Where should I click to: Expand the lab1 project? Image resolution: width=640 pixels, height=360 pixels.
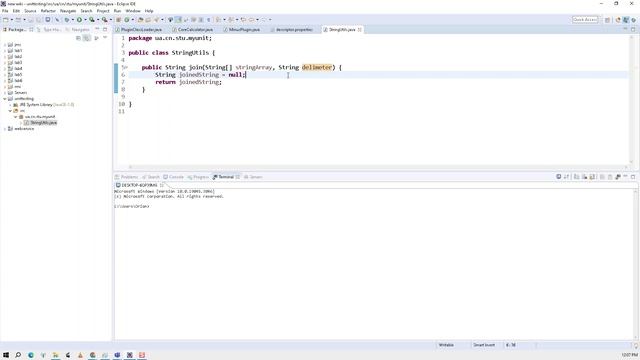coord(5,51)
